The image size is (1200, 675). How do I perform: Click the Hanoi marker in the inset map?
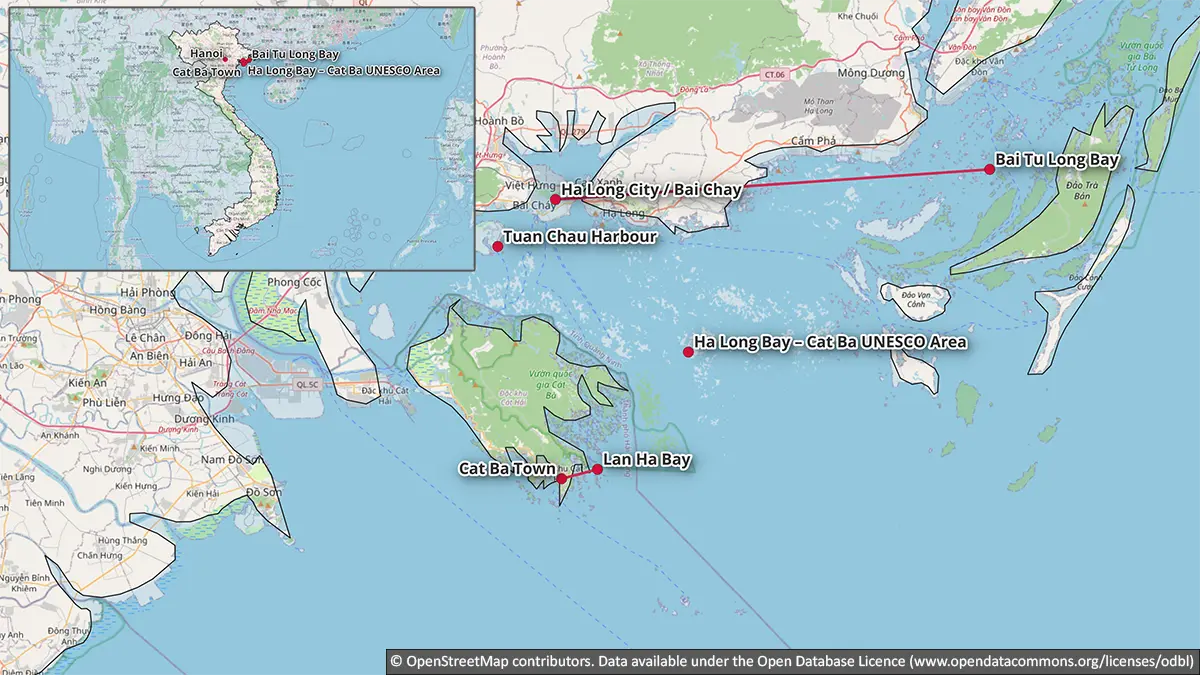(x=225, y=60)
